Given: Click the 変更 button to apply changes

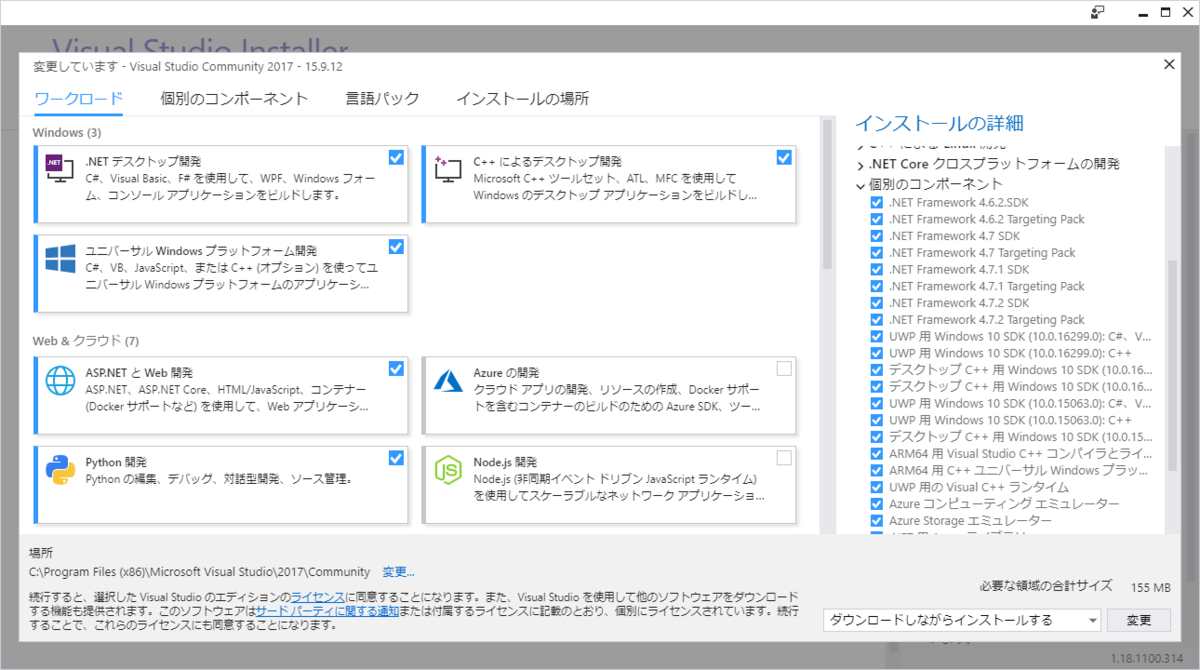Looking at the screenshot, I should click(1139, 620).
